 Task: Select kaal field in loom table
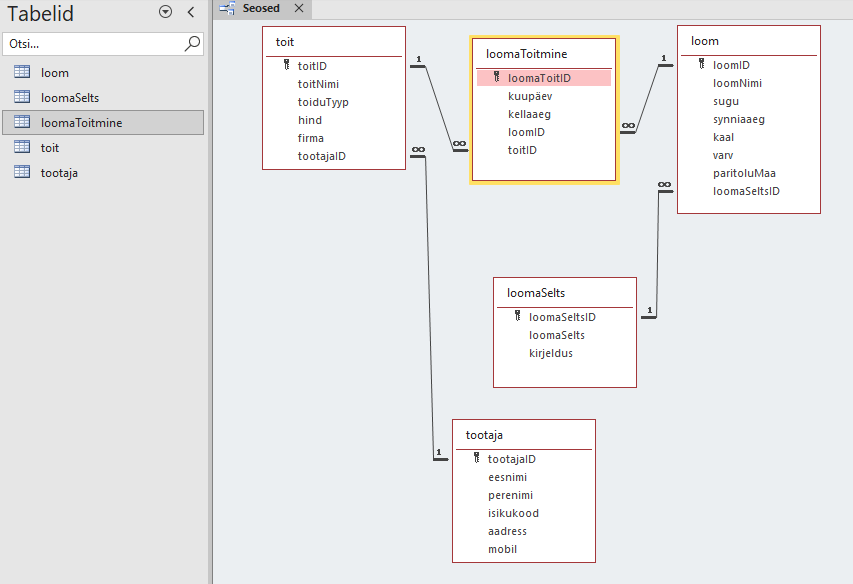(724, 137)
